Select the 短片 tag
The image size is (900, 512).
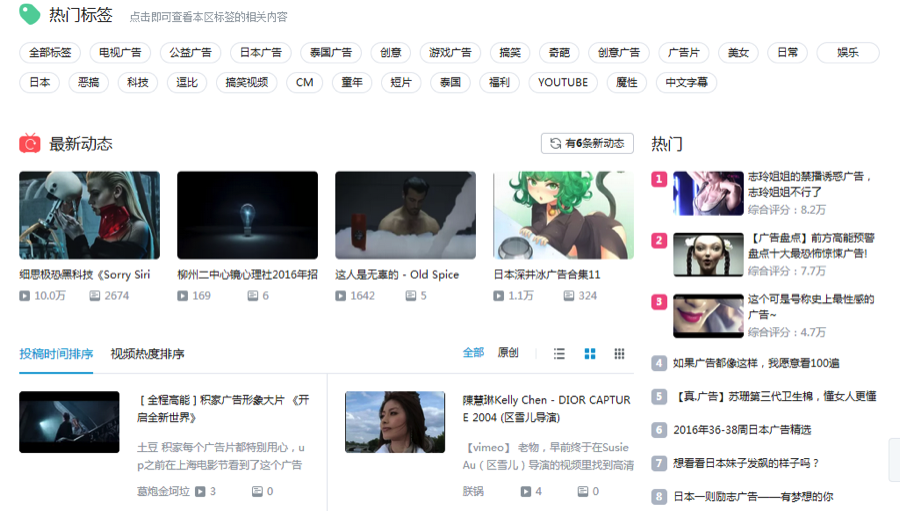coord(401,82)
